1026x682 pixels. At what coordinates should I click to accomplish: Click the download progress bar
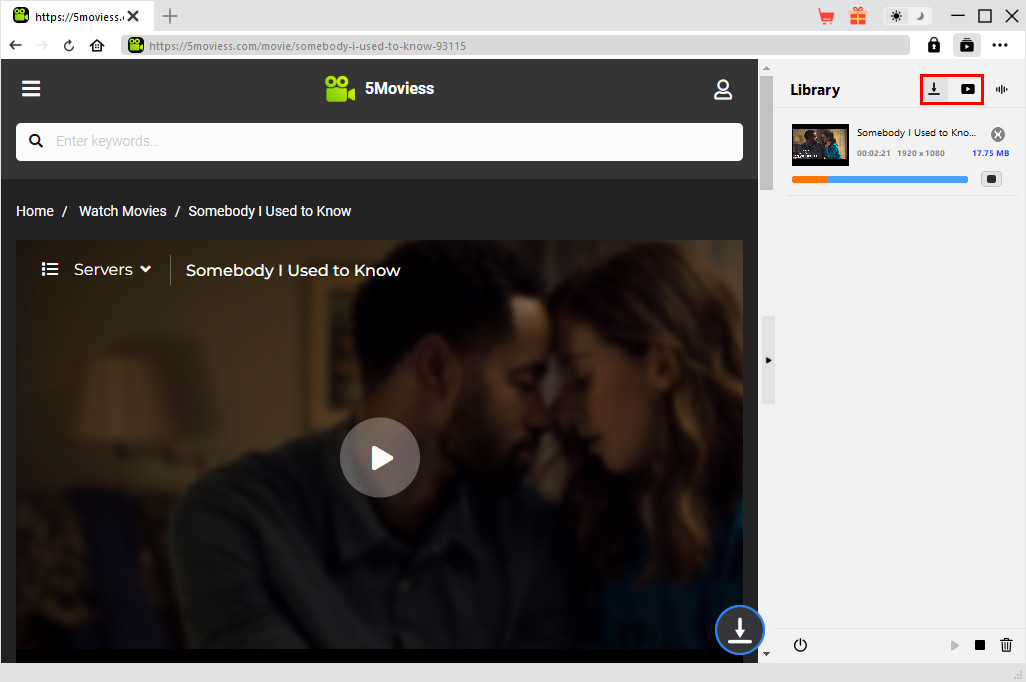(879, 179)
